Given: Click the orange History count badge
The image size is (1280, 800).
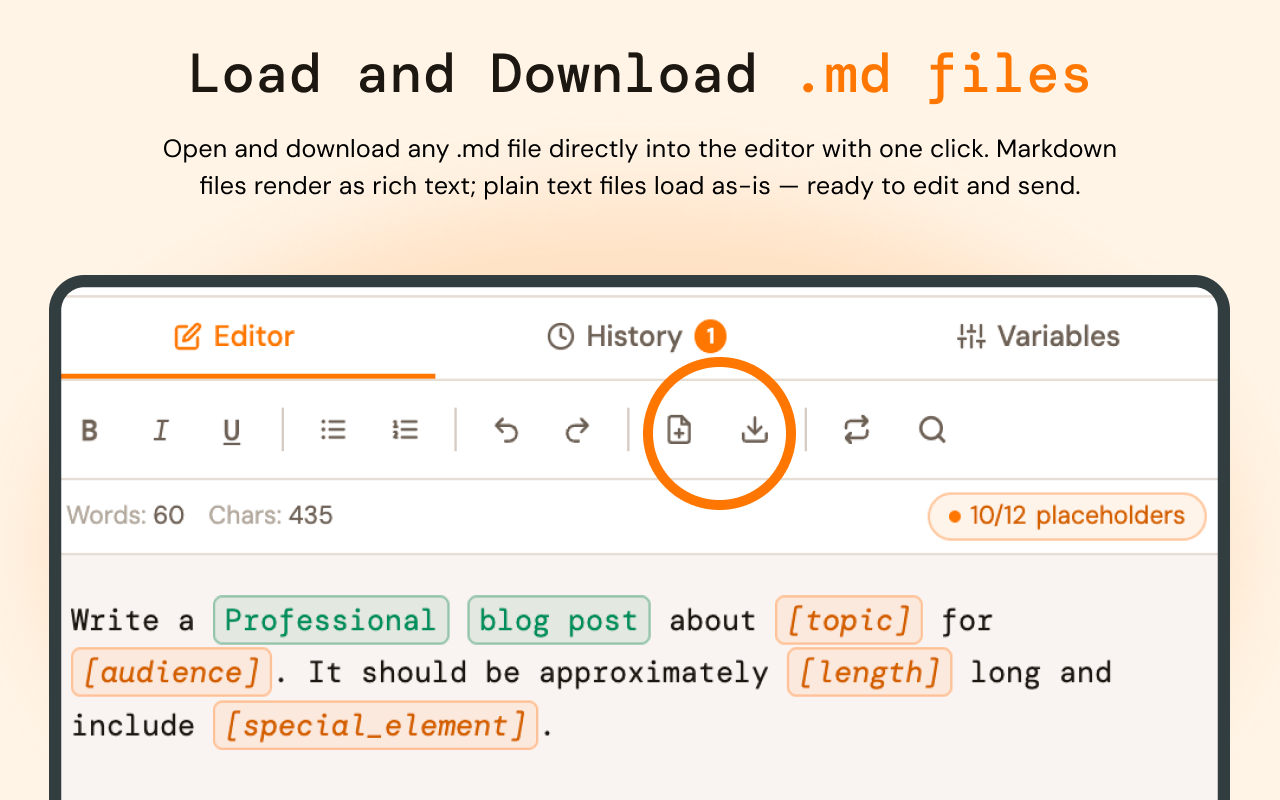Looking at the screenshot, I should click(710, 336).
